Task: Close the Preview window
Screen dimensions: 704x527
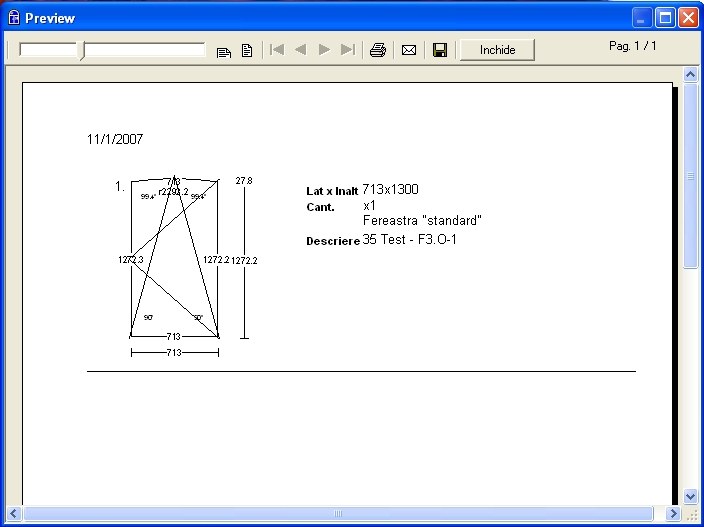Action: pos(688,18)
